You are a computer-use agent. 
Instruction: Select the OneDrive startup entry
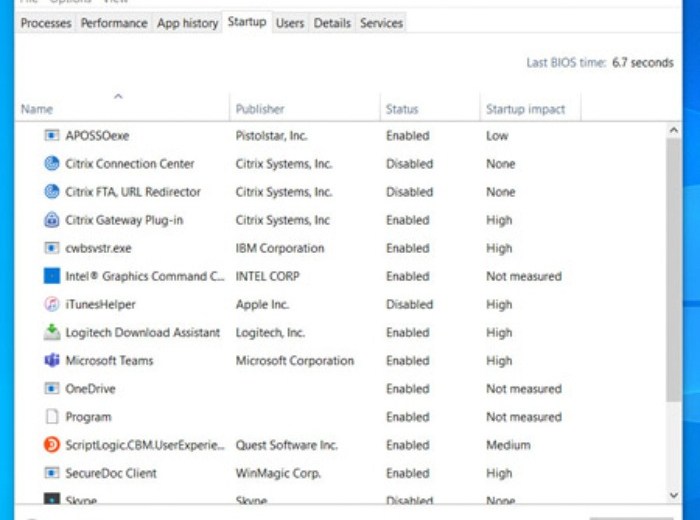pyautogui.click(x=90, y=389)
